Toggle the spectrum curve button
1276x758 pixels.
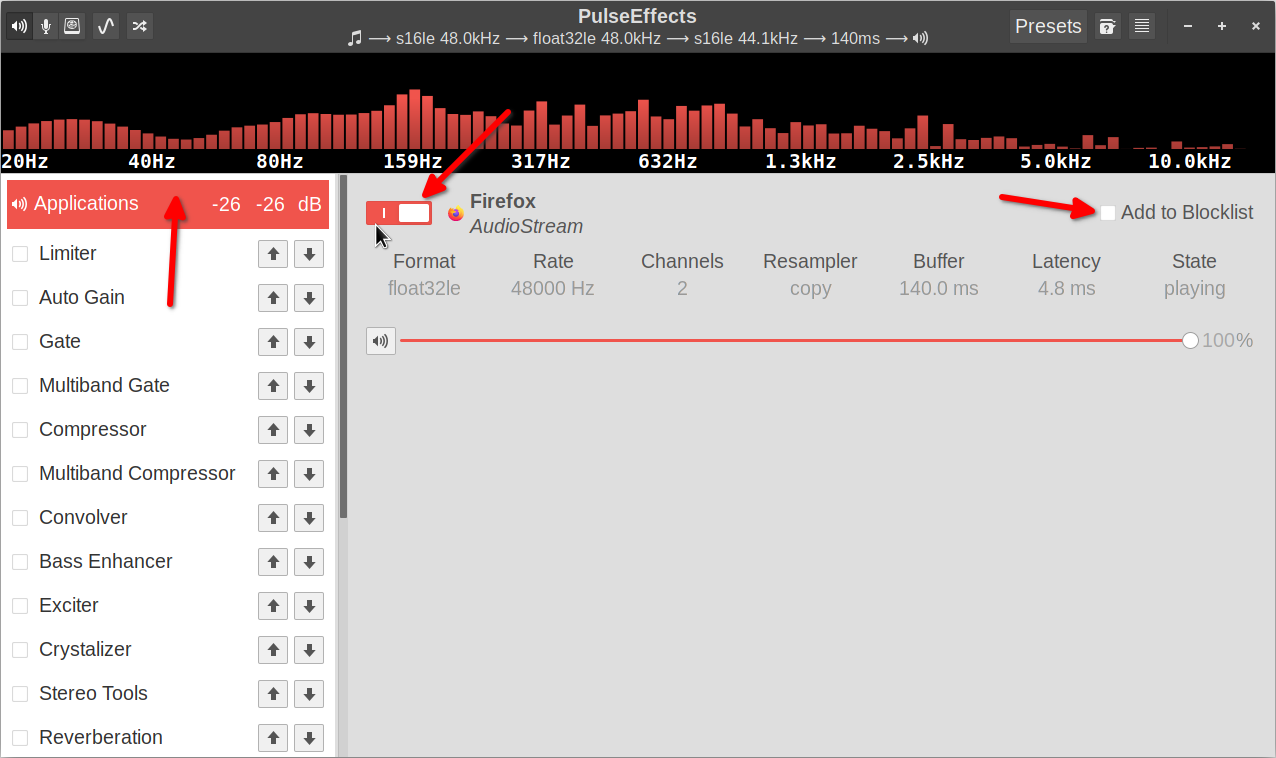click(x=106, y=26)
